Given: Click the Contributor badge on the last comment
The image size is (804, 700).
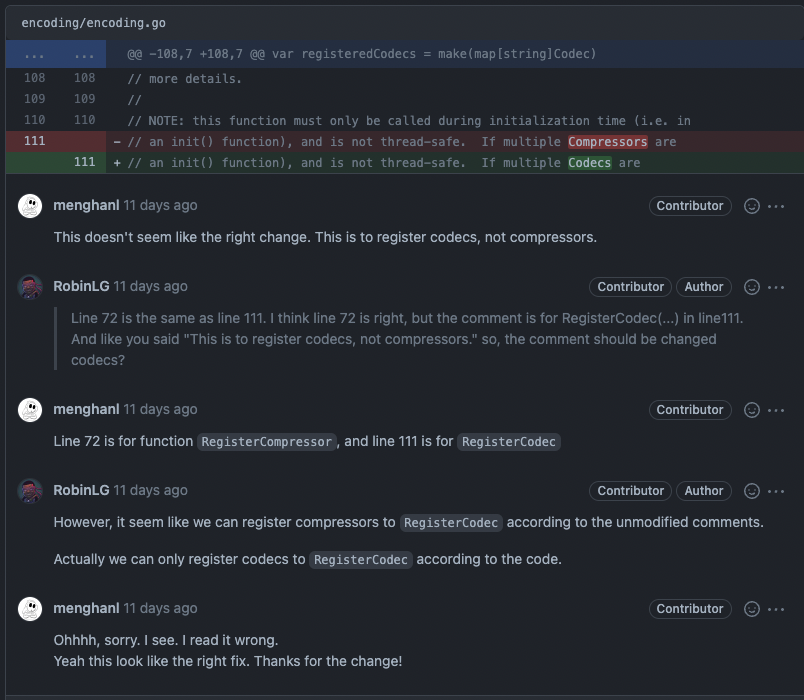Looking at the screenshot, I should pyautogui.click(x=689, y=609).
